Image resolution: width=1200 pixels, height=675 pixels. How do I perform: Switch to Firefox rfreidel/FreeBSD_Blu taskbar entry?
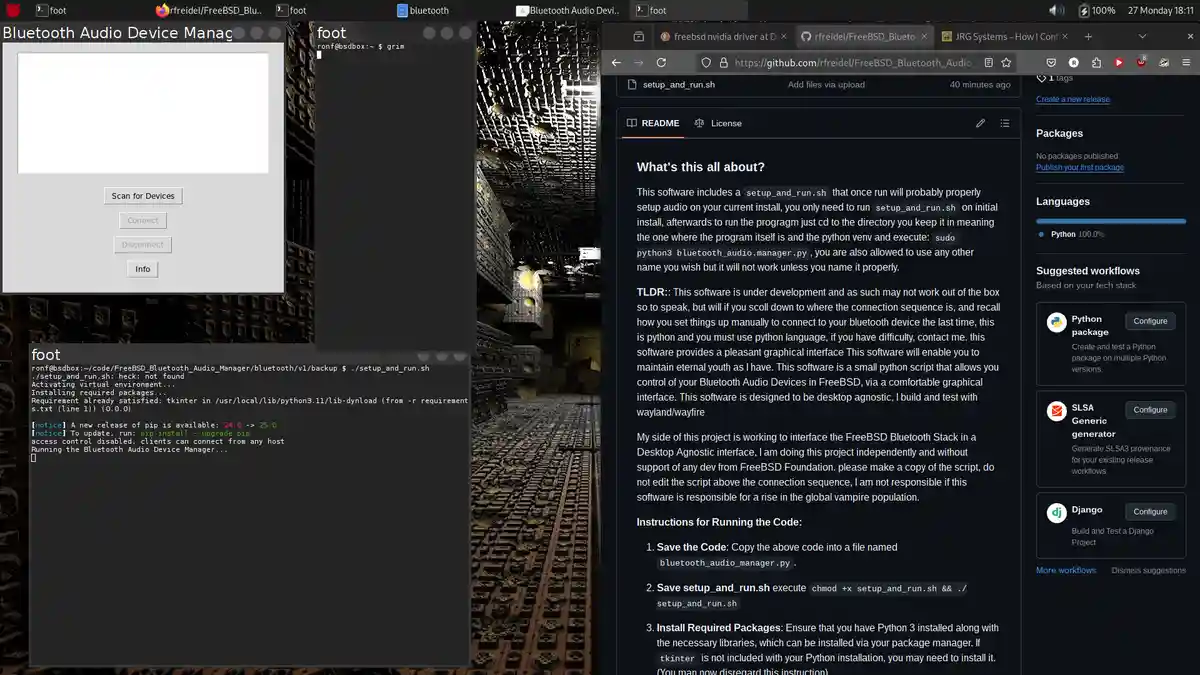pos(209,10)
